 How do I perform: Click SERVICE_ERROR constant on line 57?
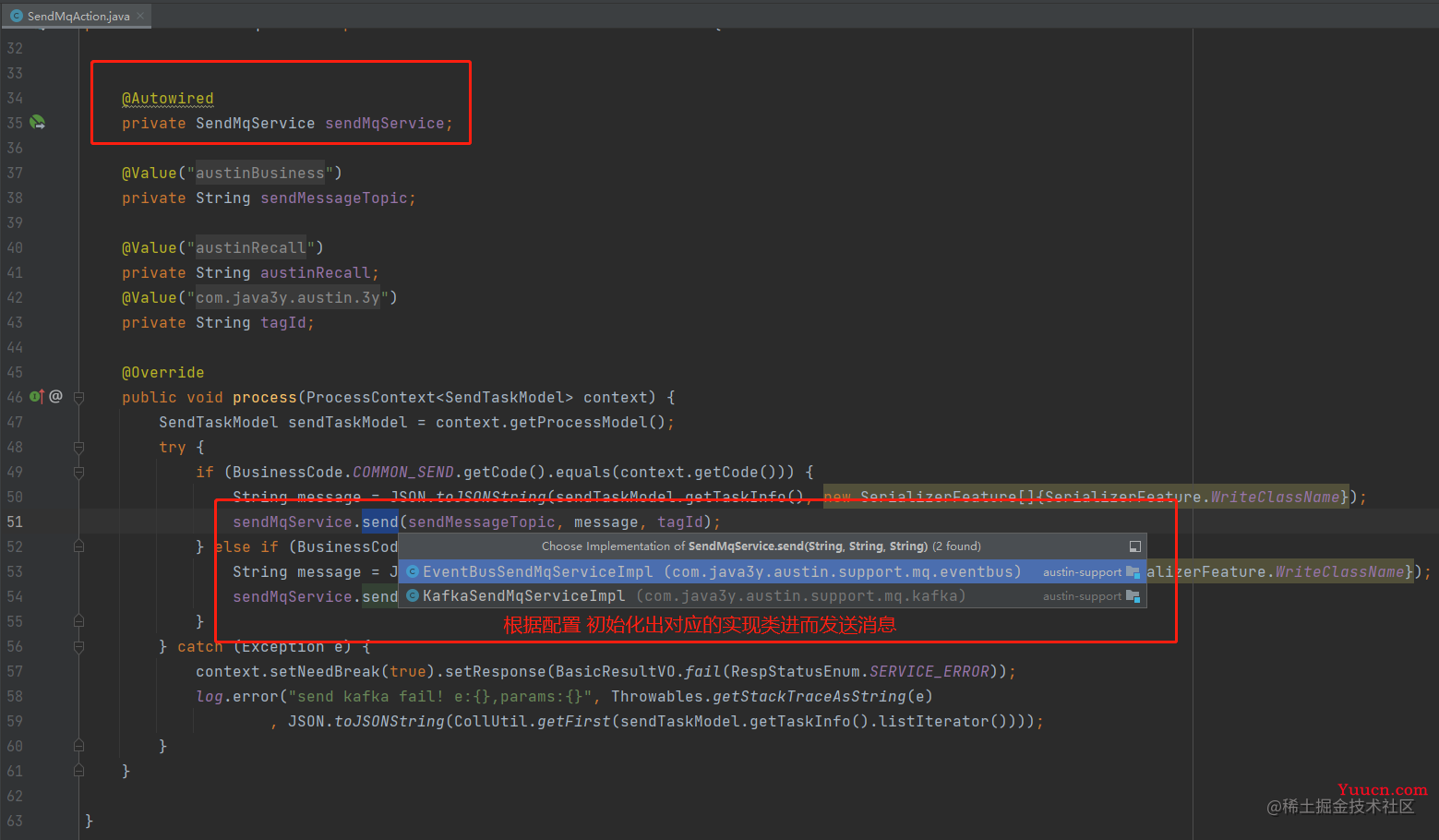pos(929,671)
